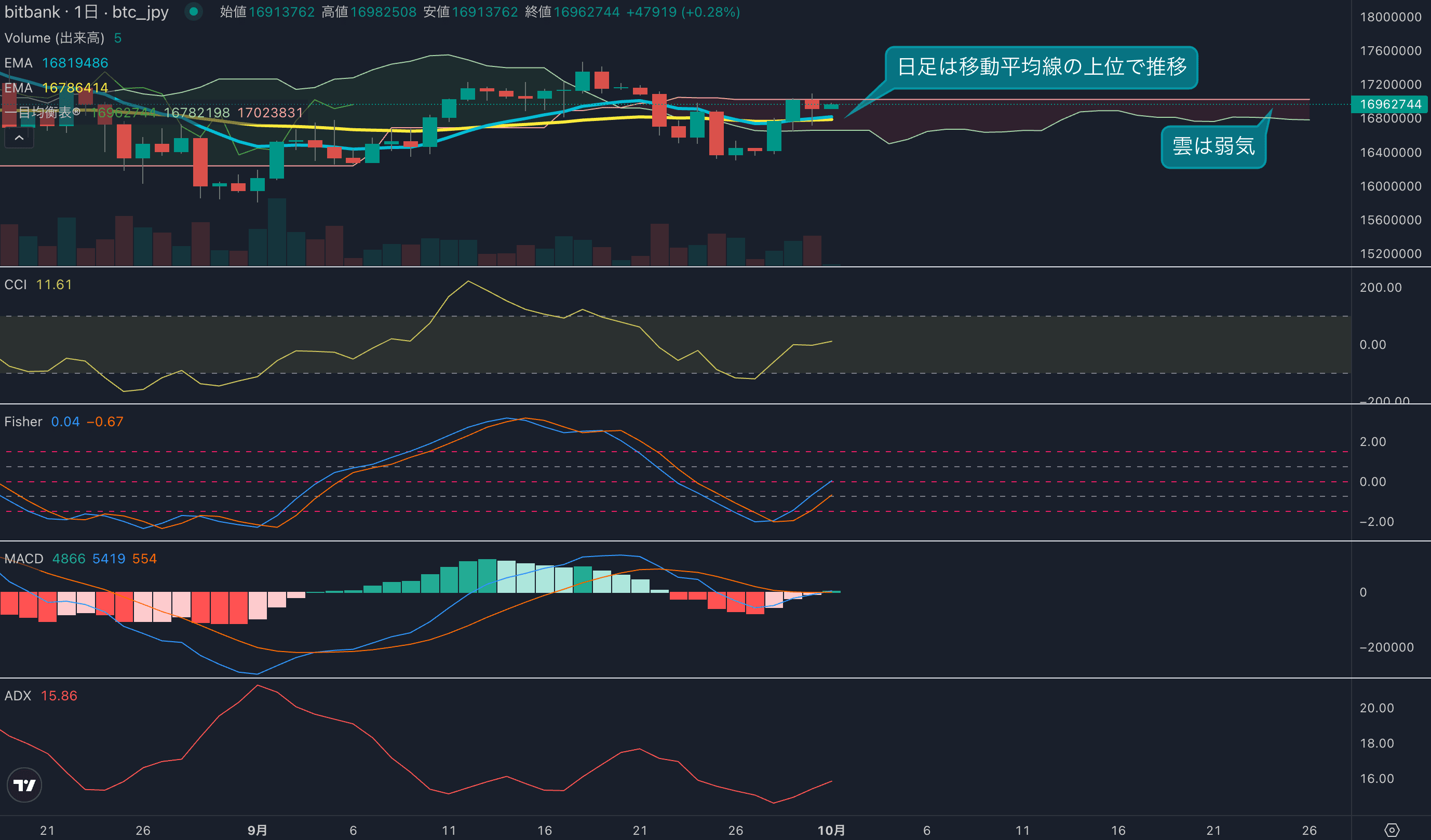
Task: Select the Volume (出来高) indicator legend
Action: (x=55, y=38)
